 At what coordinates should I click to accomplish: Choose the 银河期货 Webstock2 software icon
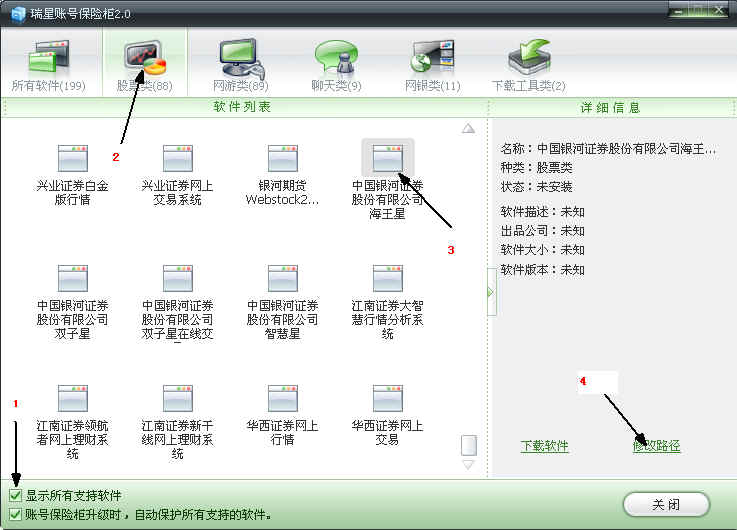[282, 158]
